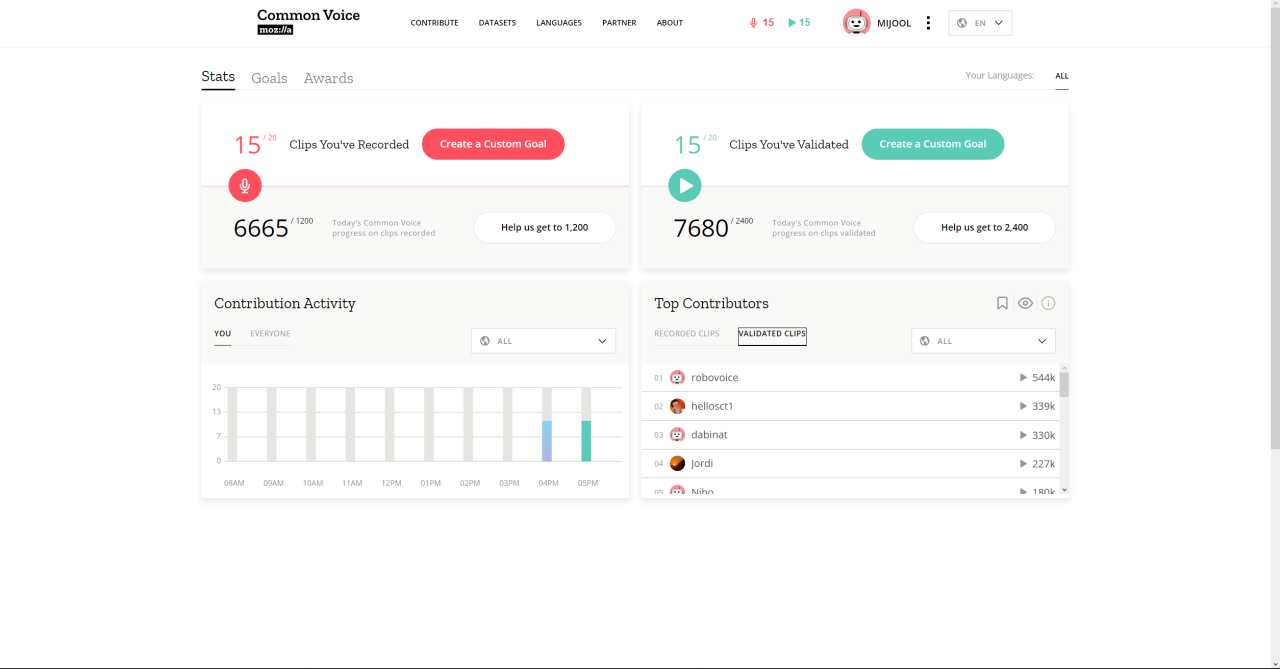Click the 7680 clips validated number
This screenshot has width=1280, height=669.
pos(701,229)
